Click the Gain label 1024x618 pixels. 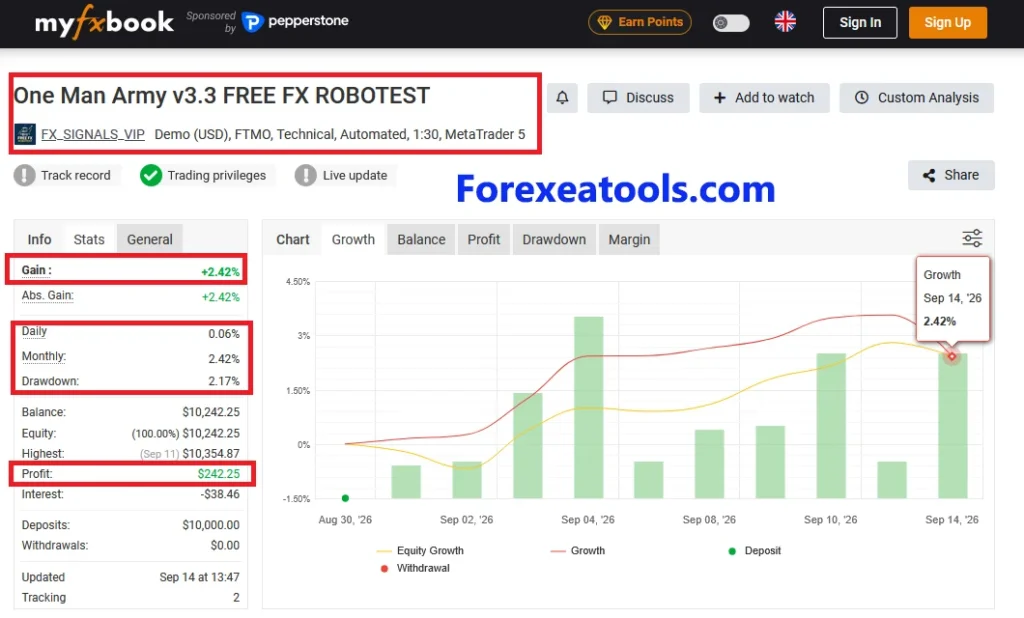coord(37,270)
